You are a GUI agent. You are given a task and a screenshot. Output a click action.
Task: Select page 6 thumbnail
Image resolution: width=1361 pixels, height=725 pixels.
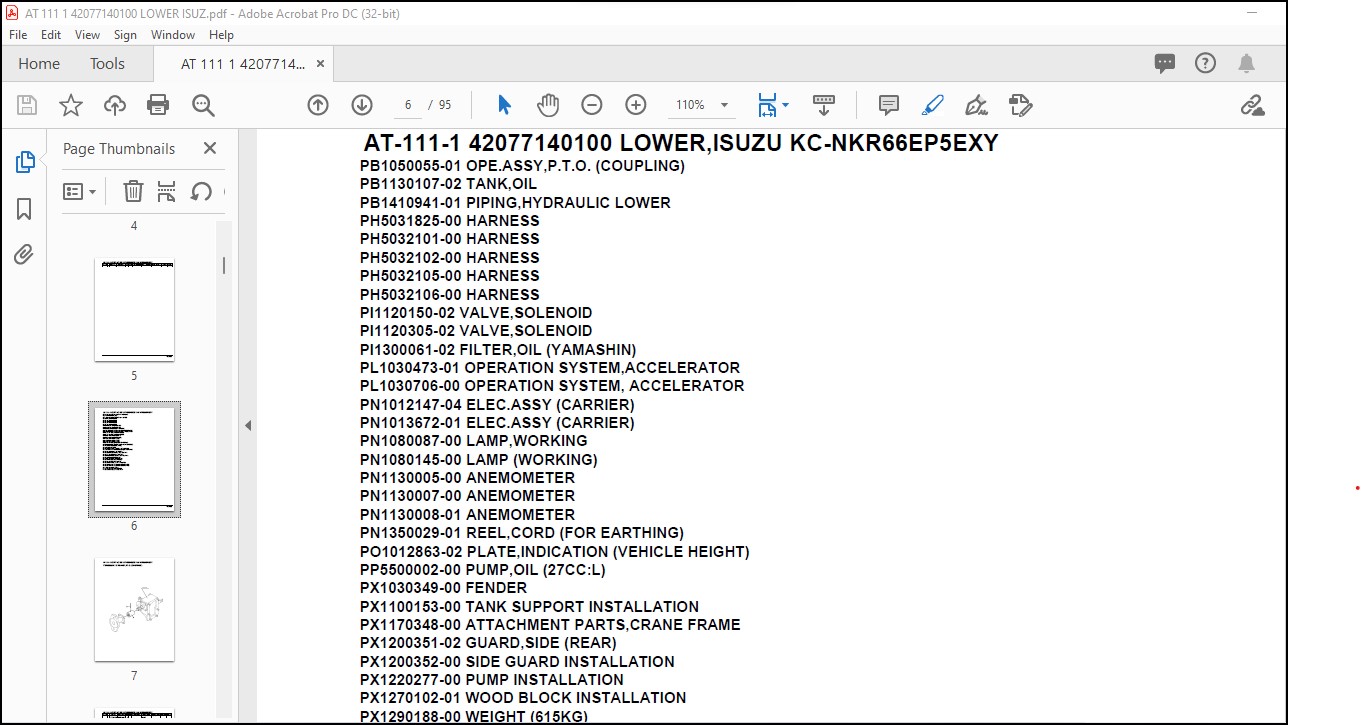coord(134,459)
